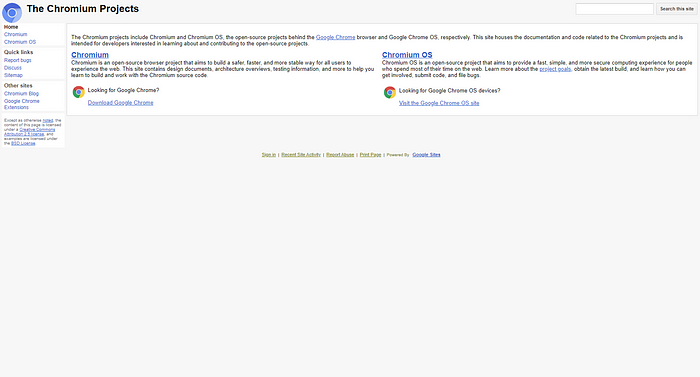The width and height of the screenshot is (700, 377).
Task: Follow the 'Google Chrome' link in intro paragraph
Action: (x=336, y=38)
